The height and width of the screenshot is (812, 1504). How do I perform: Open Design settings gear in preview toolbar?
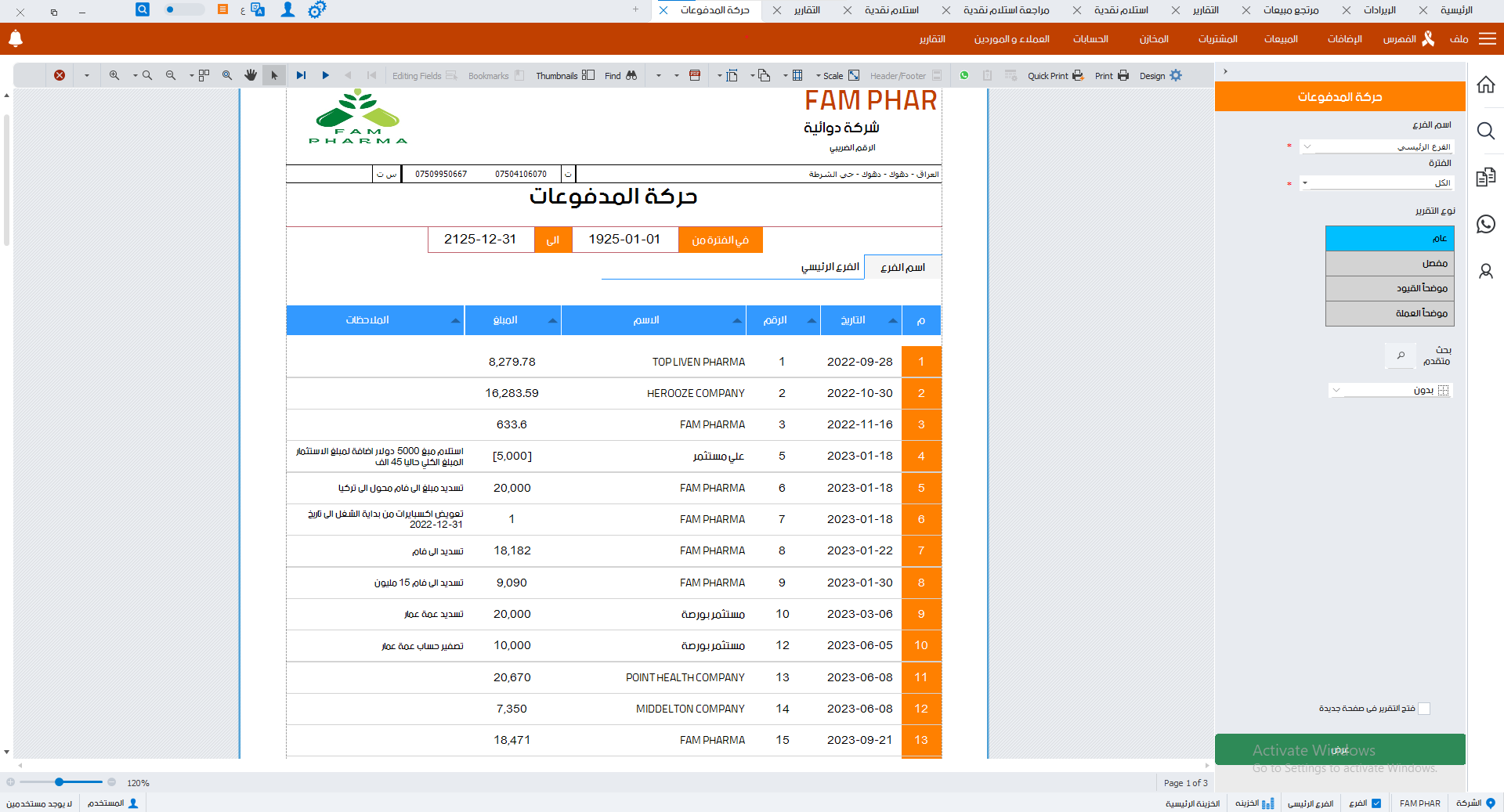coord(1176,75)
